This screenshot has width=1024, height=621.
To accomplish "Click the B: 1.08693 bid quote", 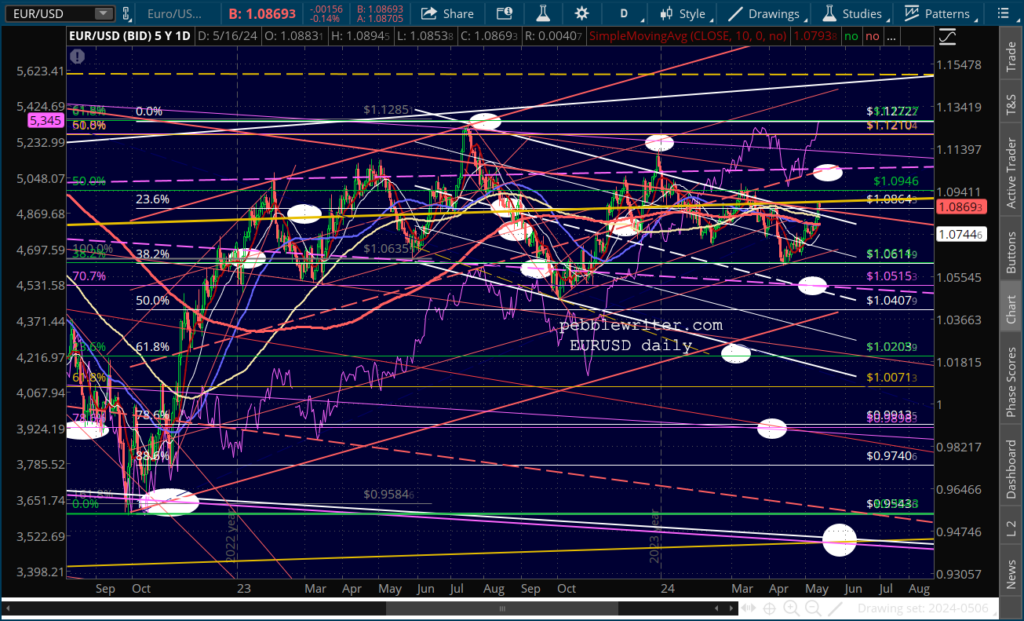I will (x=263, y=13).
